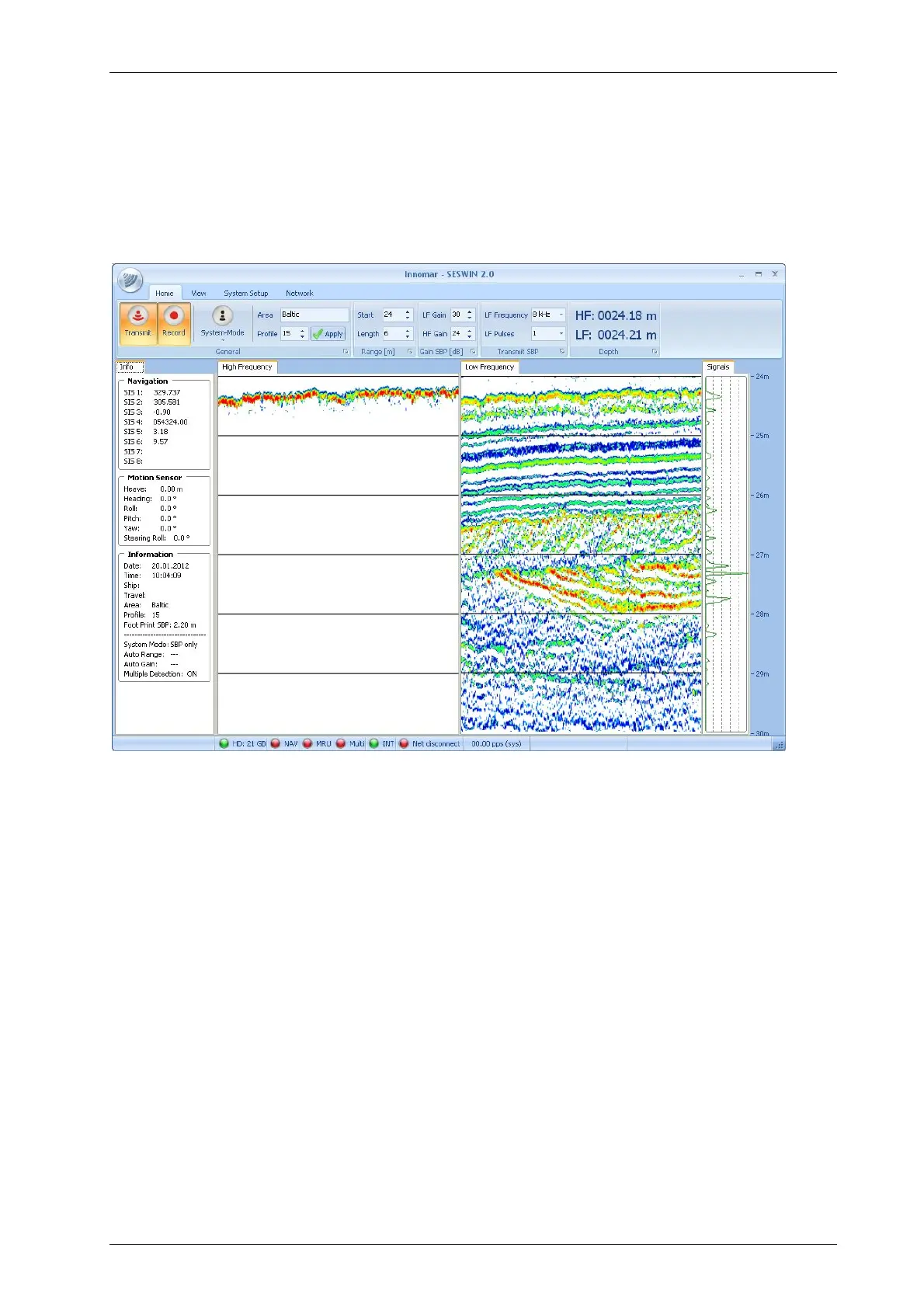The image size is (924, 1308).
Task: Adjust the Profile spinner arrows
Action: point(303,334)
